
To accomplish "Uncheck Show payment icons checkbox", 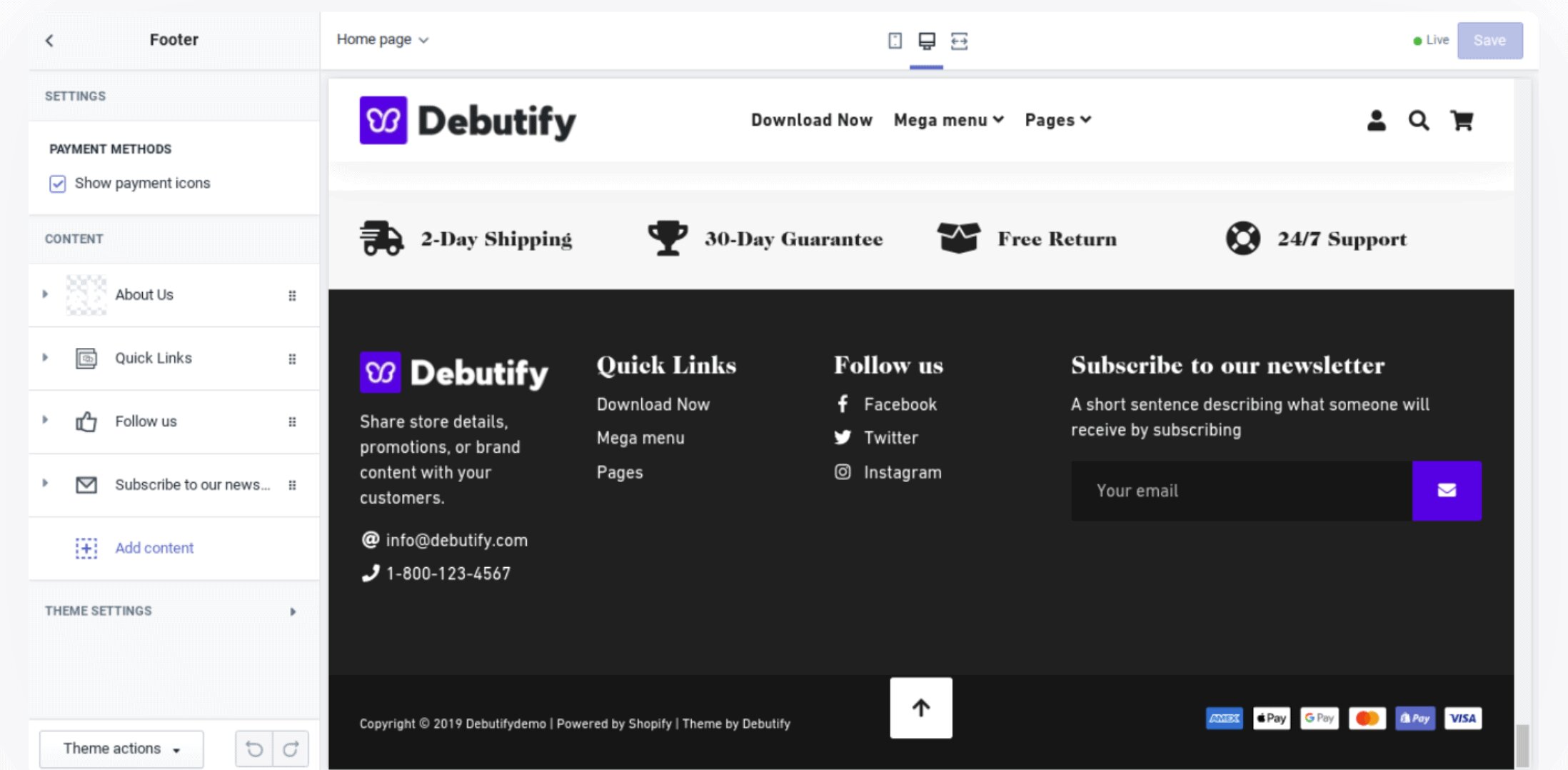I will 58,184.
